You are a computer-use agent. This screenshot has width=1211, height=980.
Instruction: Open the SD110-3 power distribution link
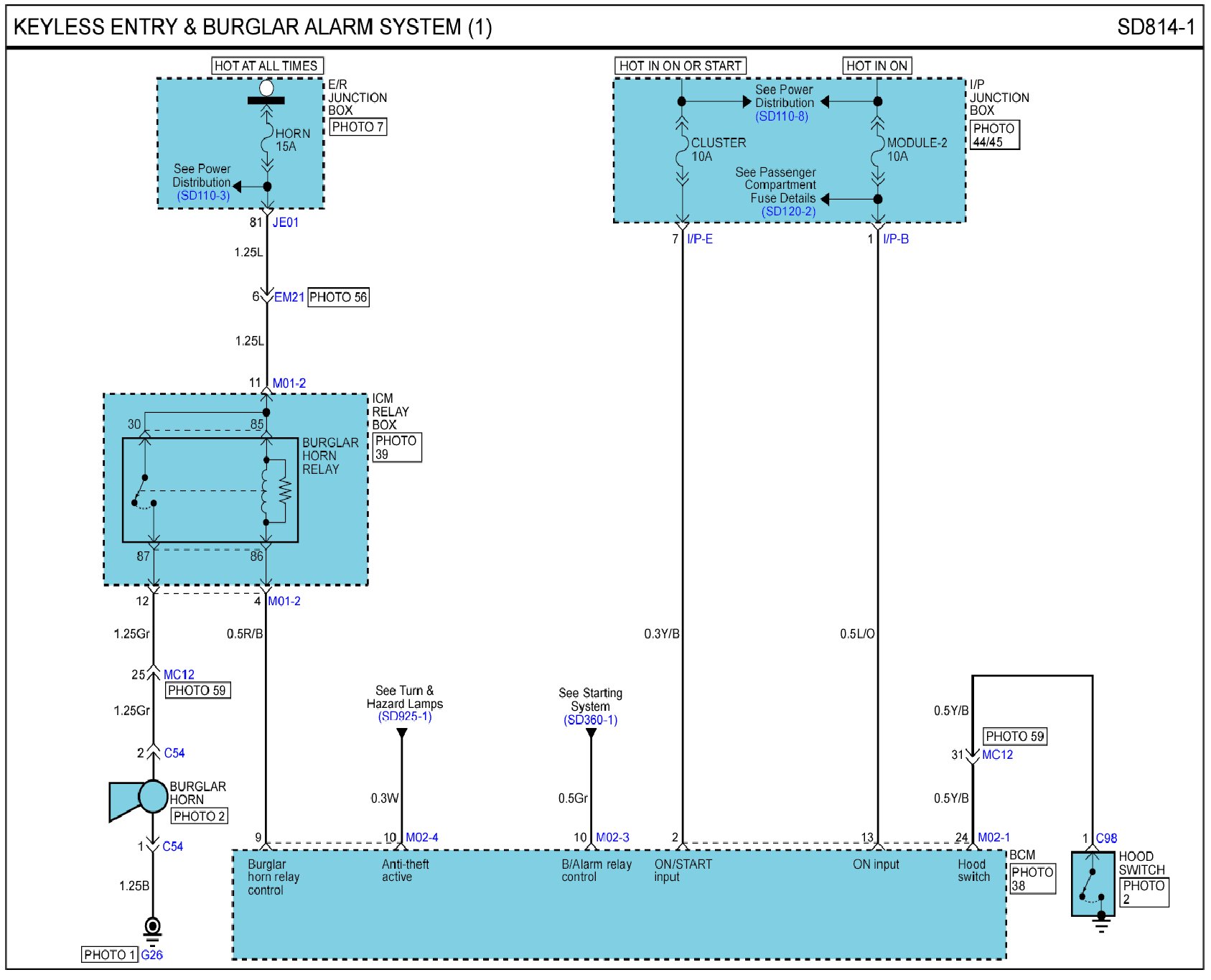coord(203,195)
